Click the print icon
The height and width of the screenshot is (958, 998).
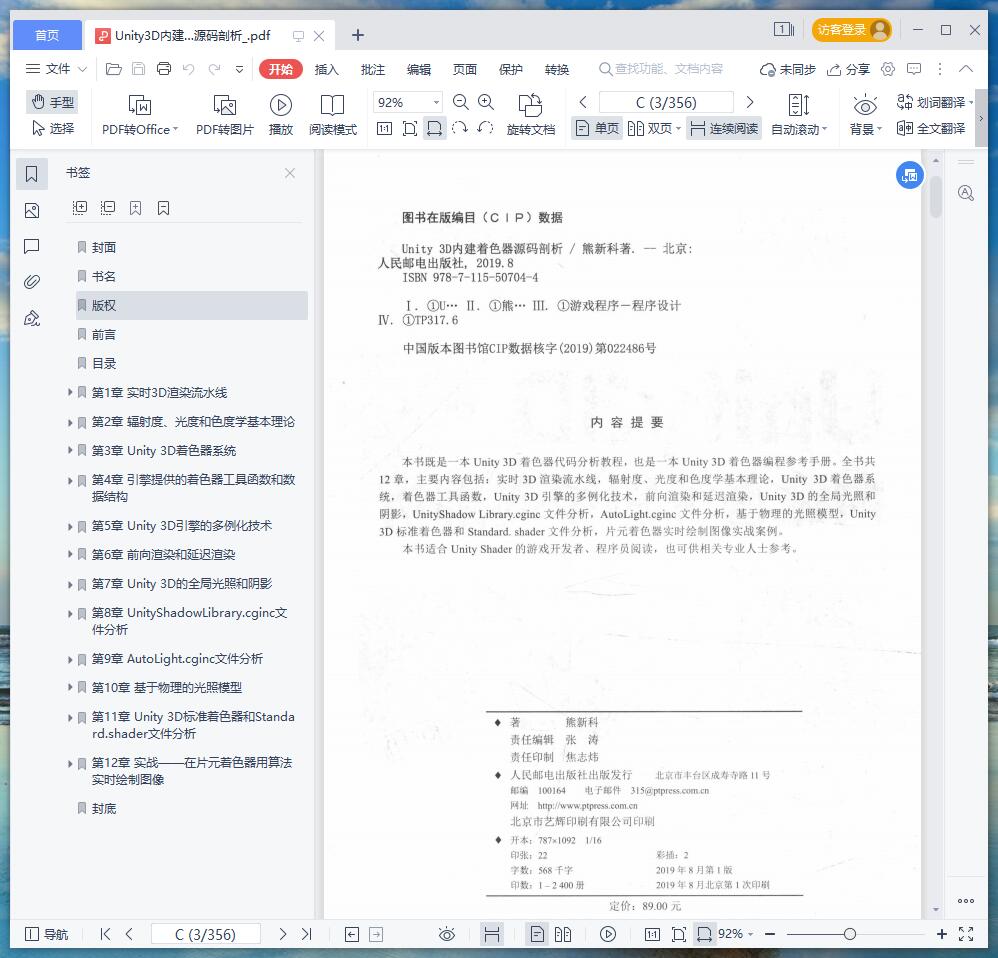164,69
